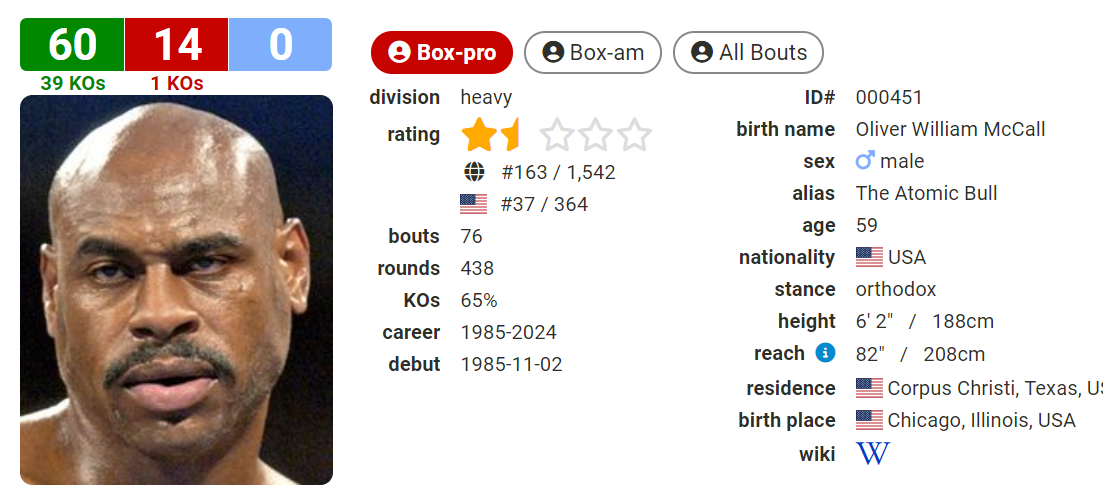The image size is (1103, 494).
Task: Open the Wikipedia wiki icon
Action: 872,453
